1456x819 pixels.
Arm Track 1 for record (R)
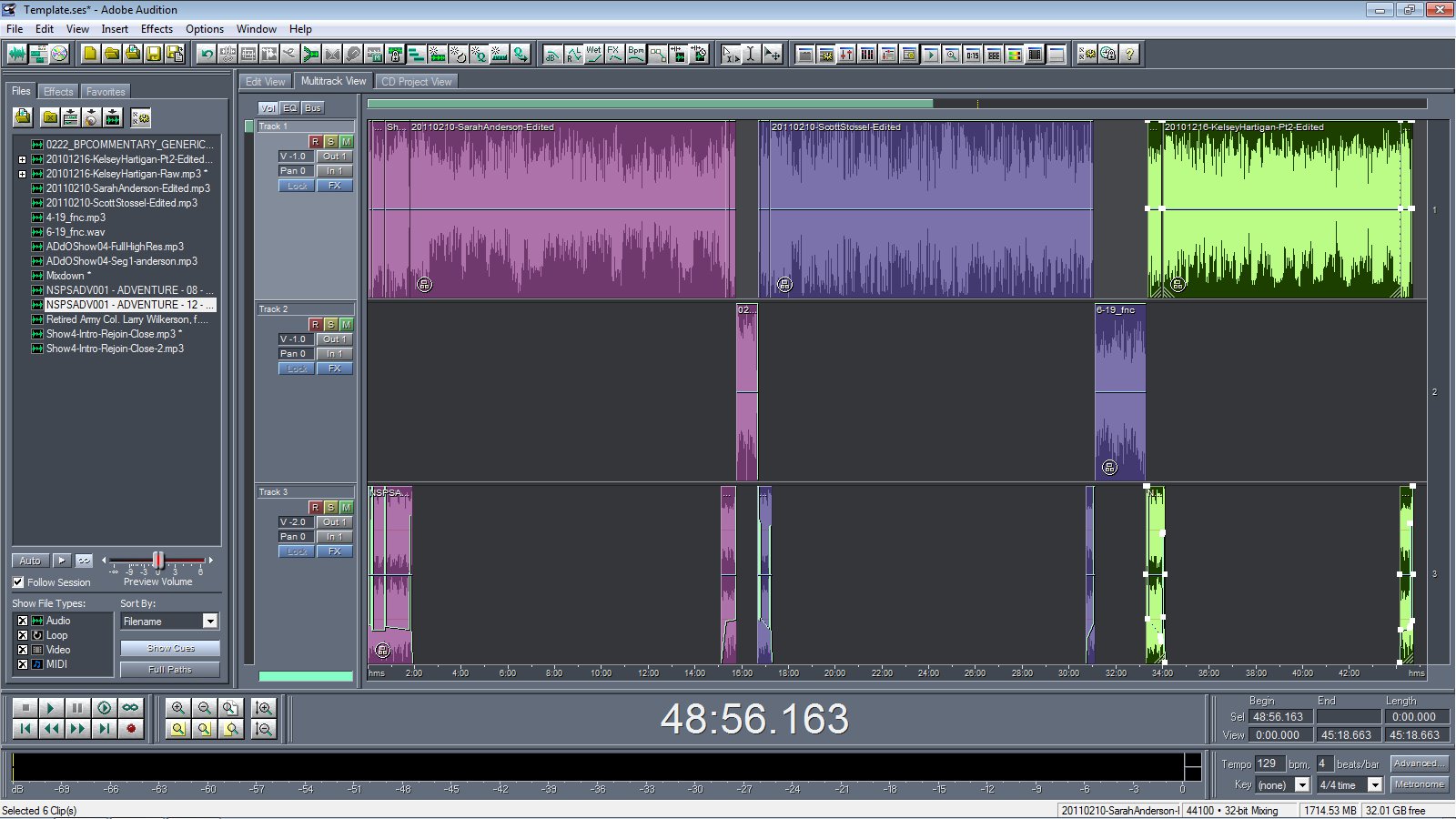tap(315, 142)
